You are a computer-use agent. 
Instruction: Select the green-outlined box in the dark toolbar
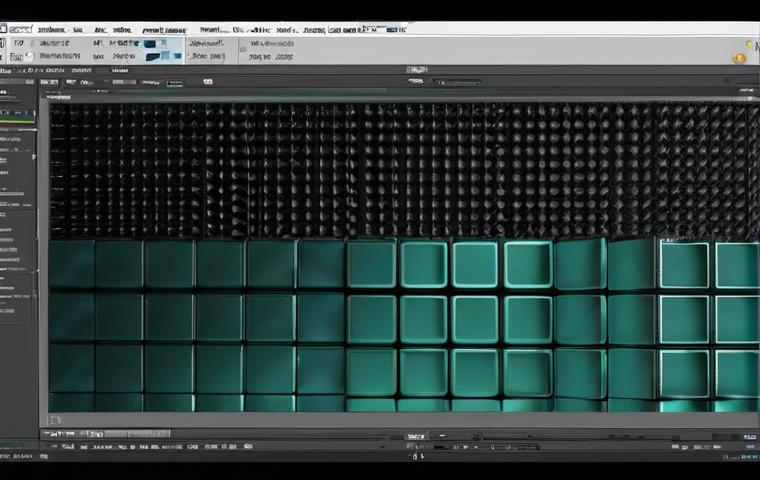tap(175, 83)
